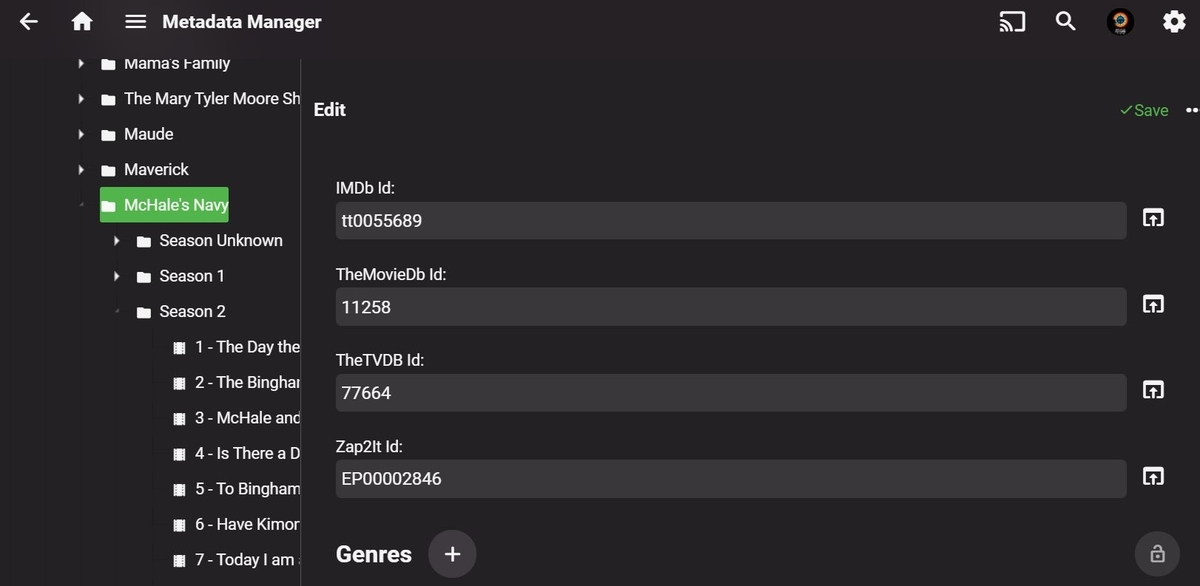Open the settings gear icon
The width and height of the screenshot is (1200, 586).
[1173, 20]
